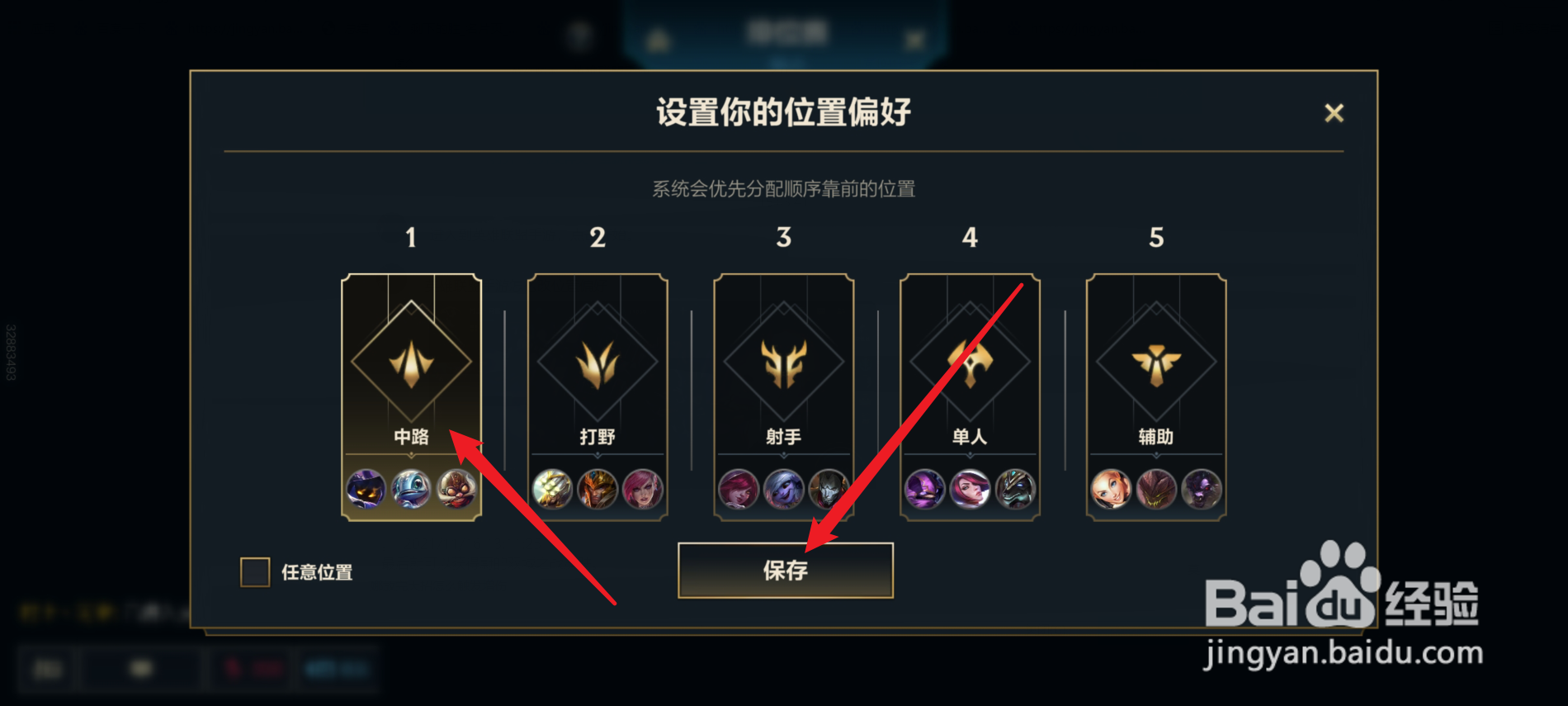Select the 中路 mid lane position icon
Screen dimensions: 1568x706
click(x=411, y=362)
